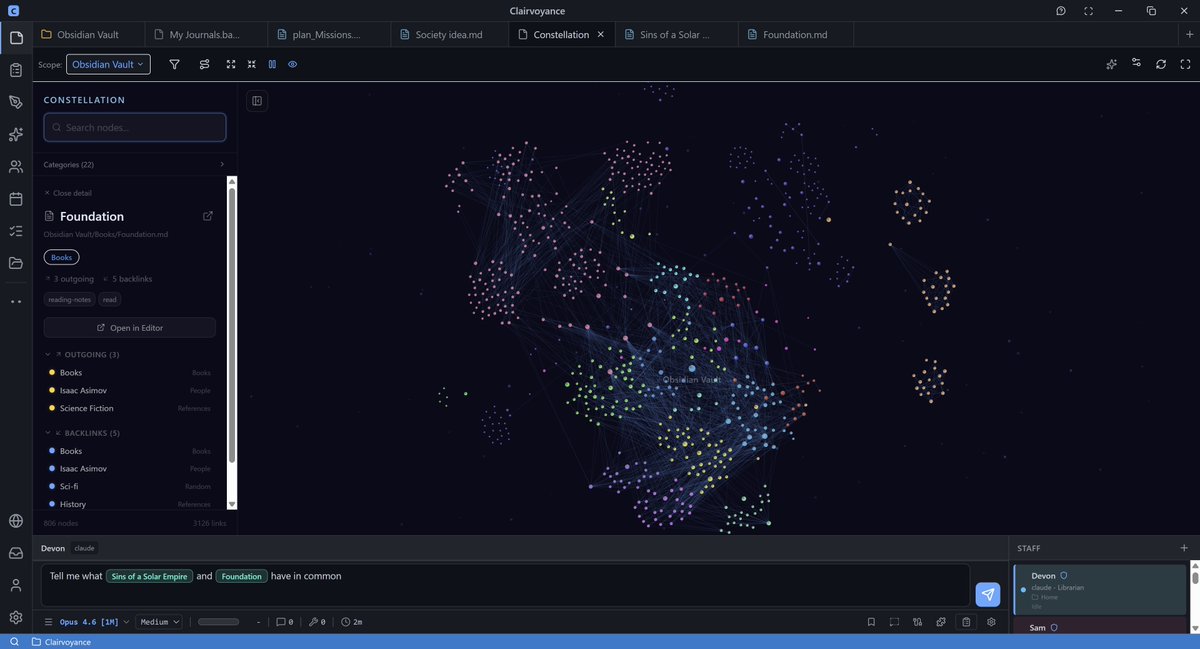Collapse the BACKLINKS (5) section
Image resolution: width=1200 pixels, height=649 pixels.
[82, 433]
